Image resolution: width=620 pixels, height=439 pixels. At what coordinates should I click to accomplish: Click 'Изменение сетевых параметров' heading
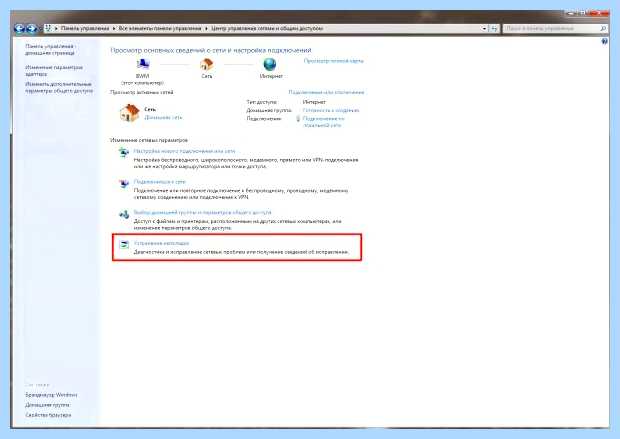click(149, 140)
